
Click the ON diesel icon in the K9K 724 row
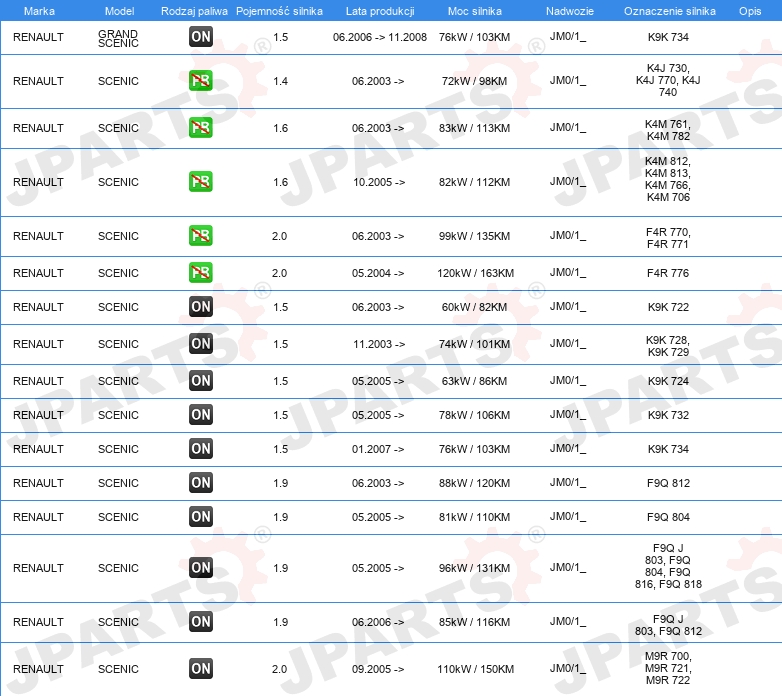tap(201, 380)
